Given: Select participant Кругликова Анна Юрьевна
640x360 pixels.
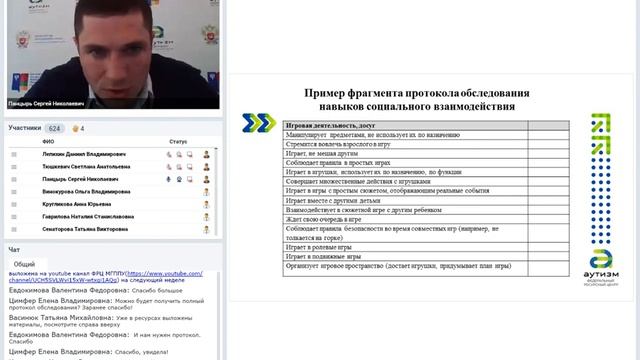Looking at the screenshot, I should pyautogui.click(x=76, y=204).
